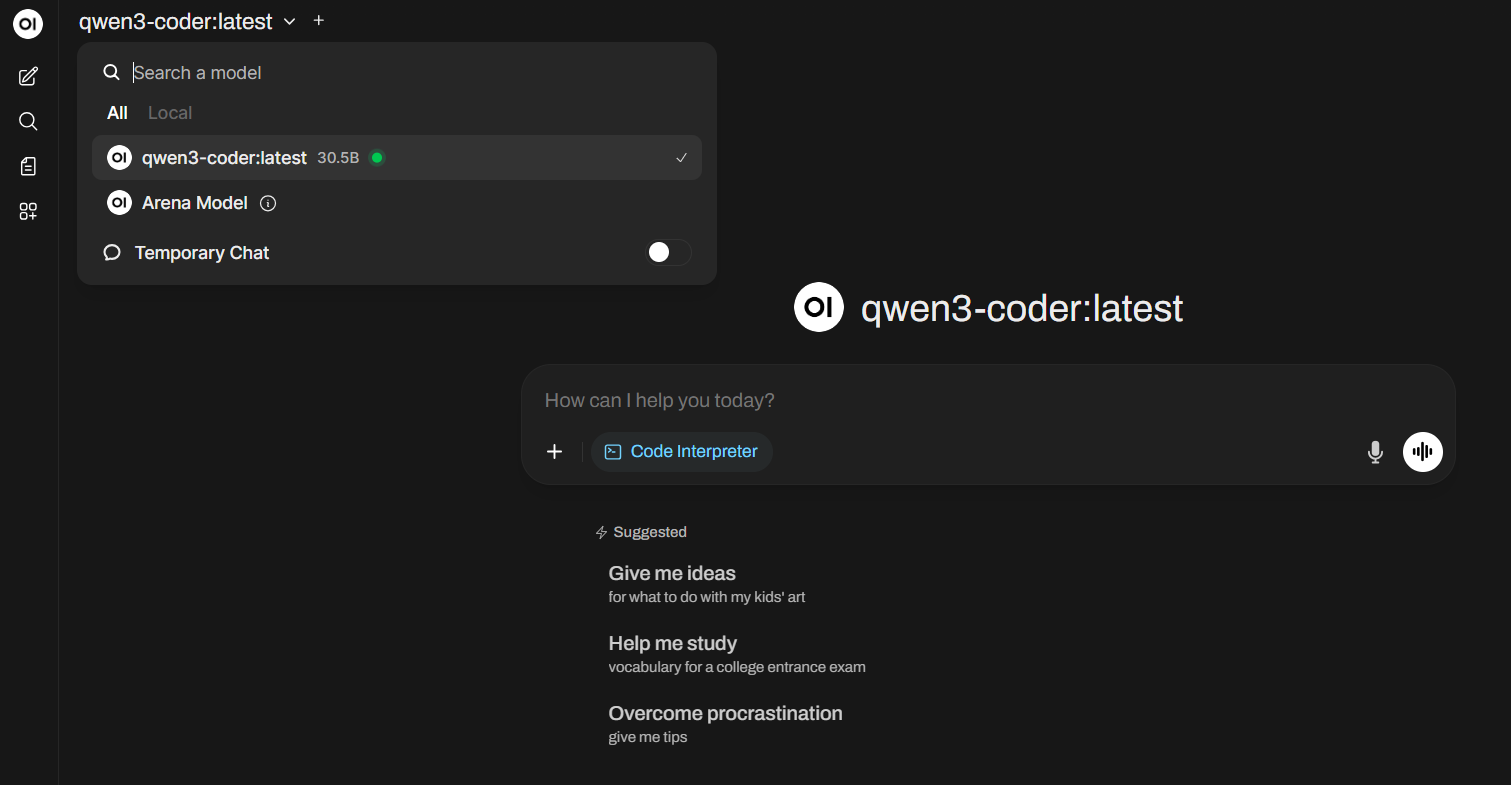Start voice mode with waveform button
Image resolution: width=1511 pixels, height=785 pixels.
point(1422,452)
